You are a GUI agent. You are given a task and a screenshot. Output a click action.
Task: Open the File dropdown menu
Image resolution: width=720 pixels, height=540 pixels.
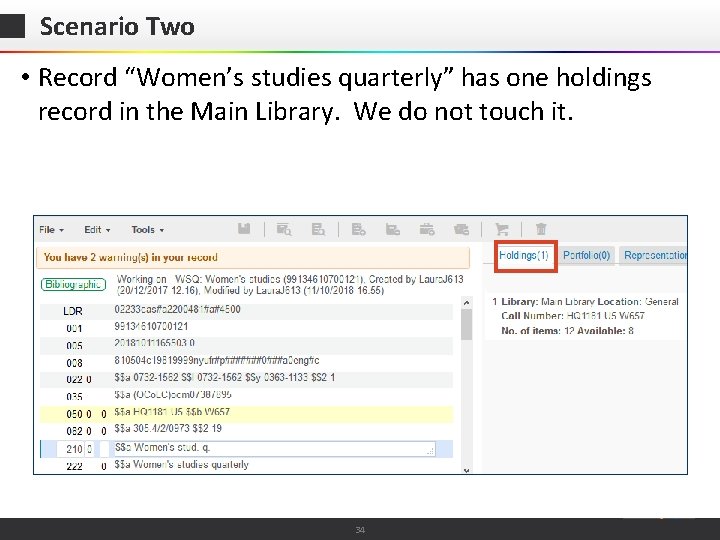51,230
